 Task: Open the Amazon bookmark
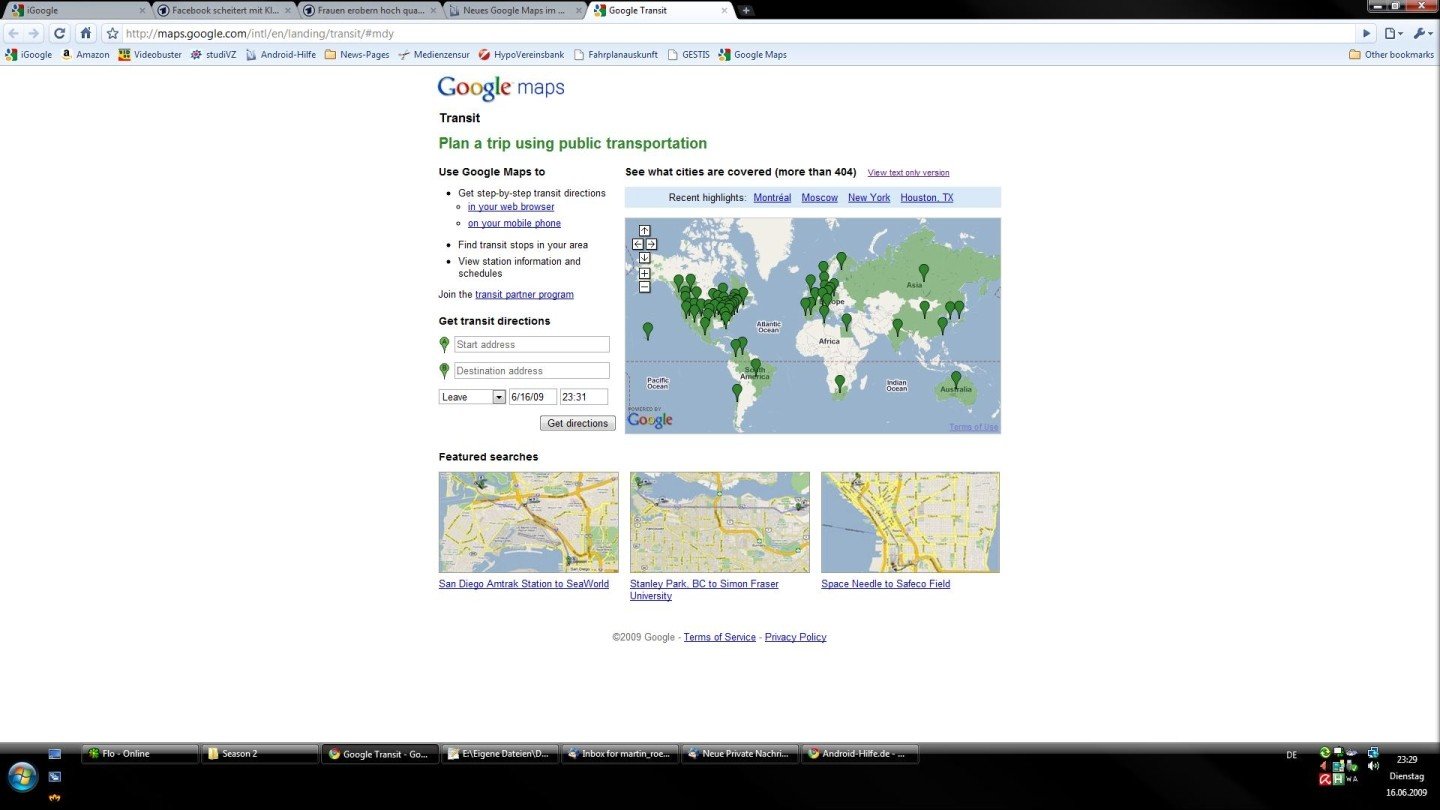click(x=86, y=55)
